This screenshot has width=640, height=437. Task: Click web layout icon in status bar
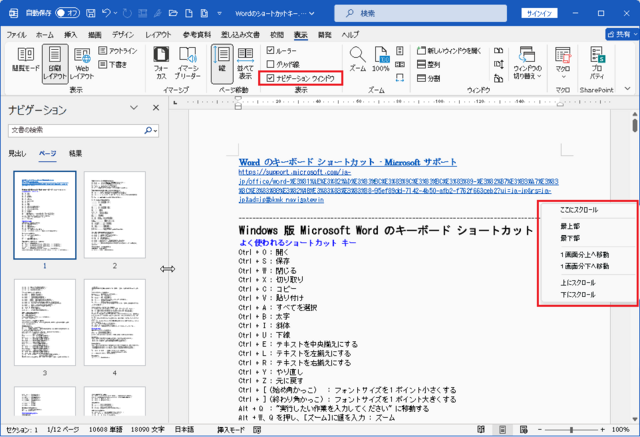click(x=524, y=430)
